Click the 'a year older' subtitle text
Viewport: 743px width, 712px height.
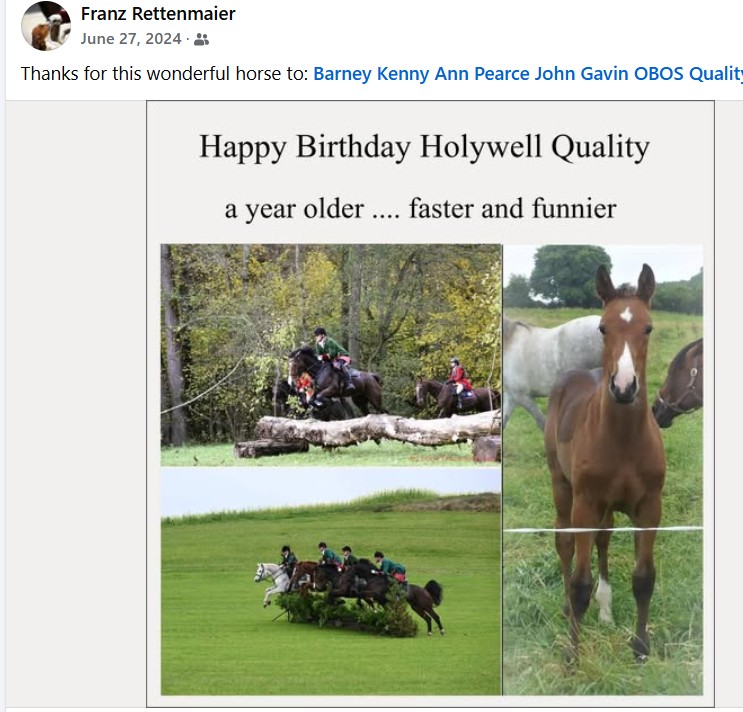tap(420, 208)
